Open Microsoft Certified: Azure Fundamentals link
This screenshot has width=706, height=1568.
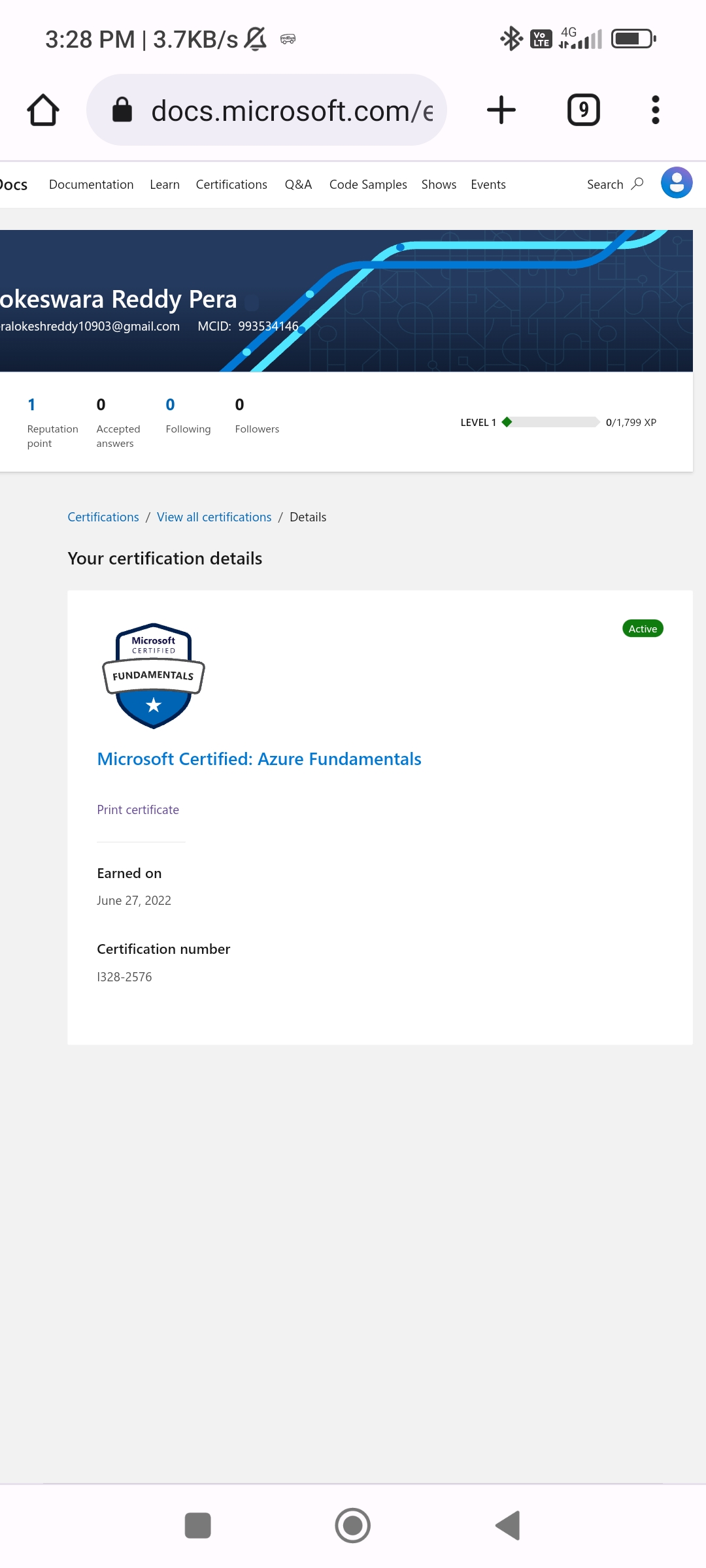click(259, 759)
